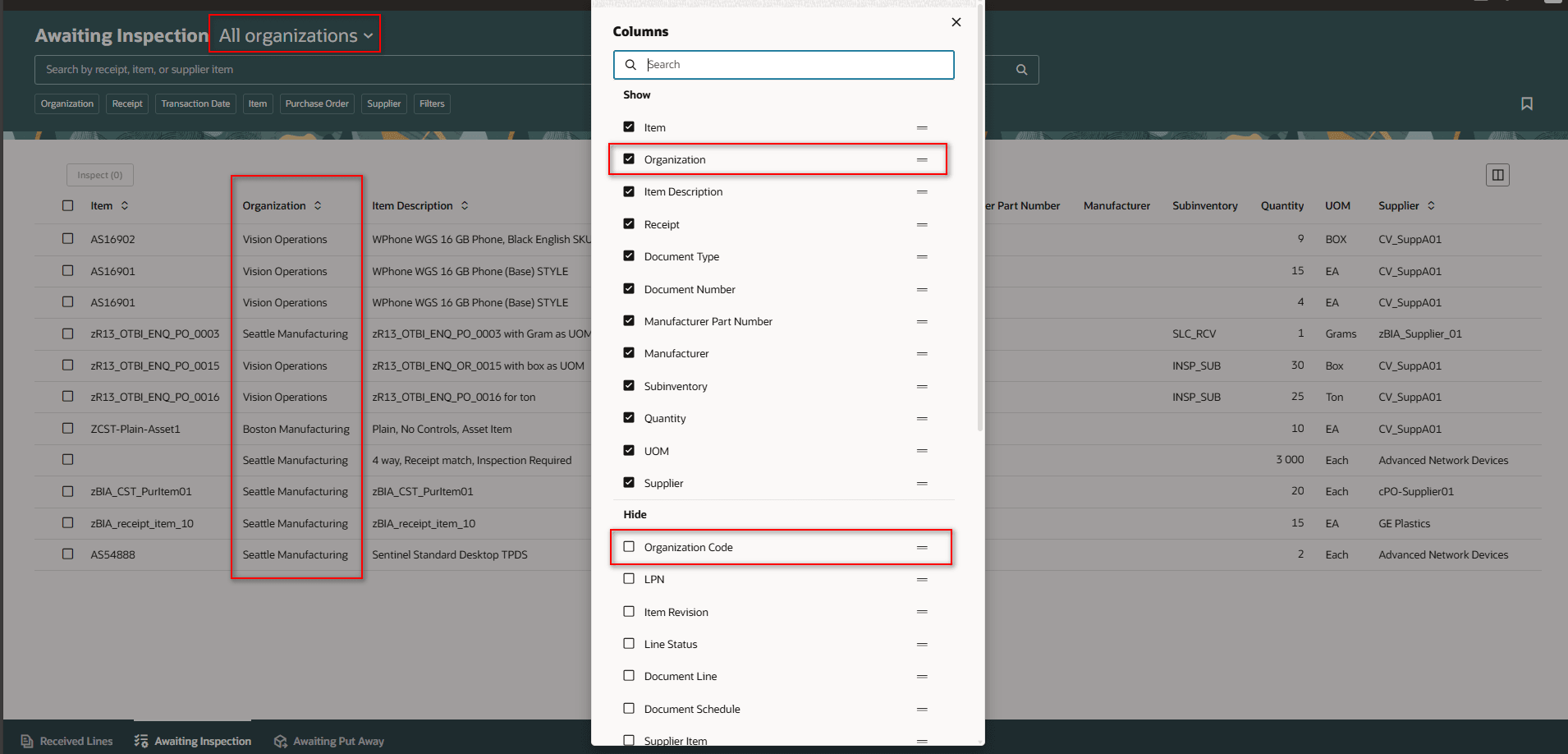Viewport: 1568px width, 754px height.
Task: Click the drag handle next to Supplier Item
Action: click(x=921, y=739)
